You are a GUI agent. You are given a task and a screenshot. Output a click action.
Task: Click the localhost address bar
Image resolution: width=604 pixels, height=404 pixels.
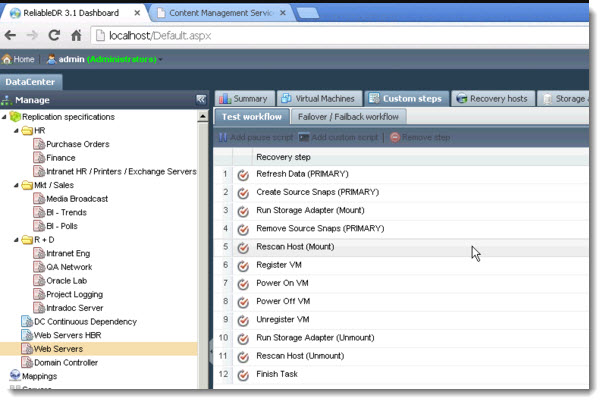[340, 35]
